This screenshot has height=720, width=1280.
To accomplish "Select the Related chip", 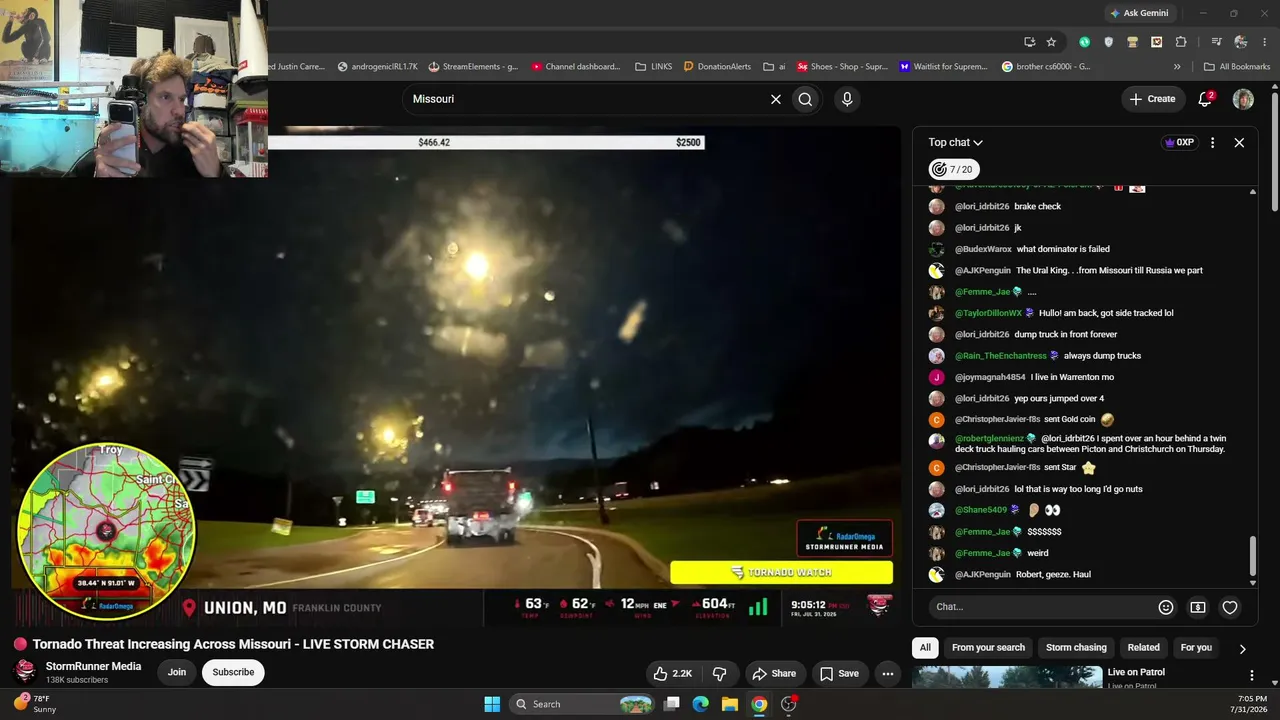I will [1144, 647].
